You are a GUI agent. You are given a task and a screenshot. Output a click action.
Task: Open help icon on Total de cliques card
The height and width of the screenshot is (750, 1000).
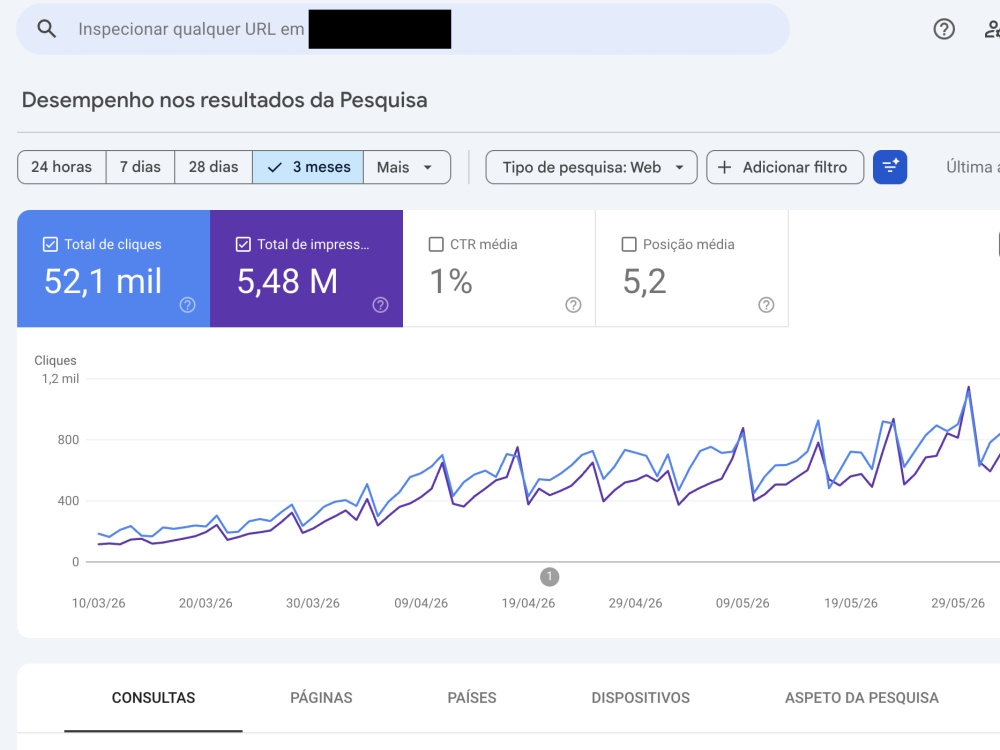pyautogui.click(x=188, y=305)
